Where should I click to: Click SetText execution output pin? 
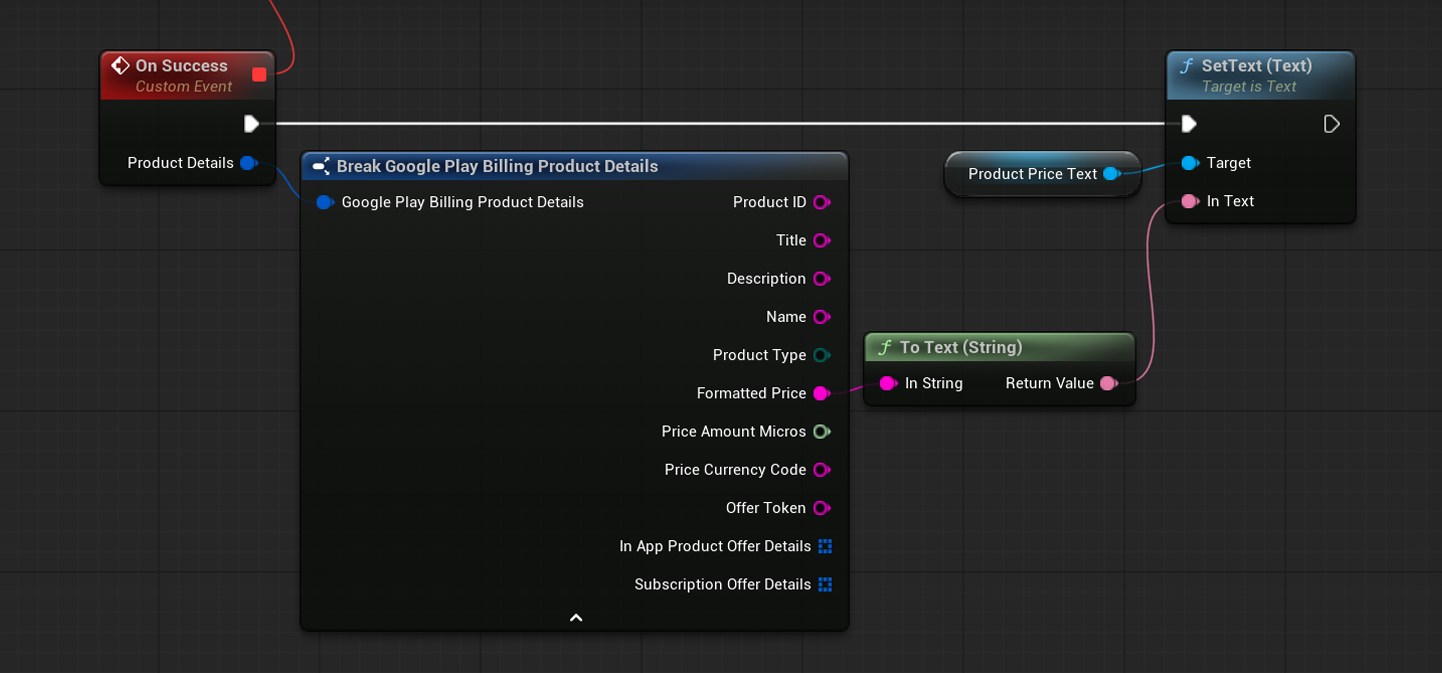tap(1332, 124)
